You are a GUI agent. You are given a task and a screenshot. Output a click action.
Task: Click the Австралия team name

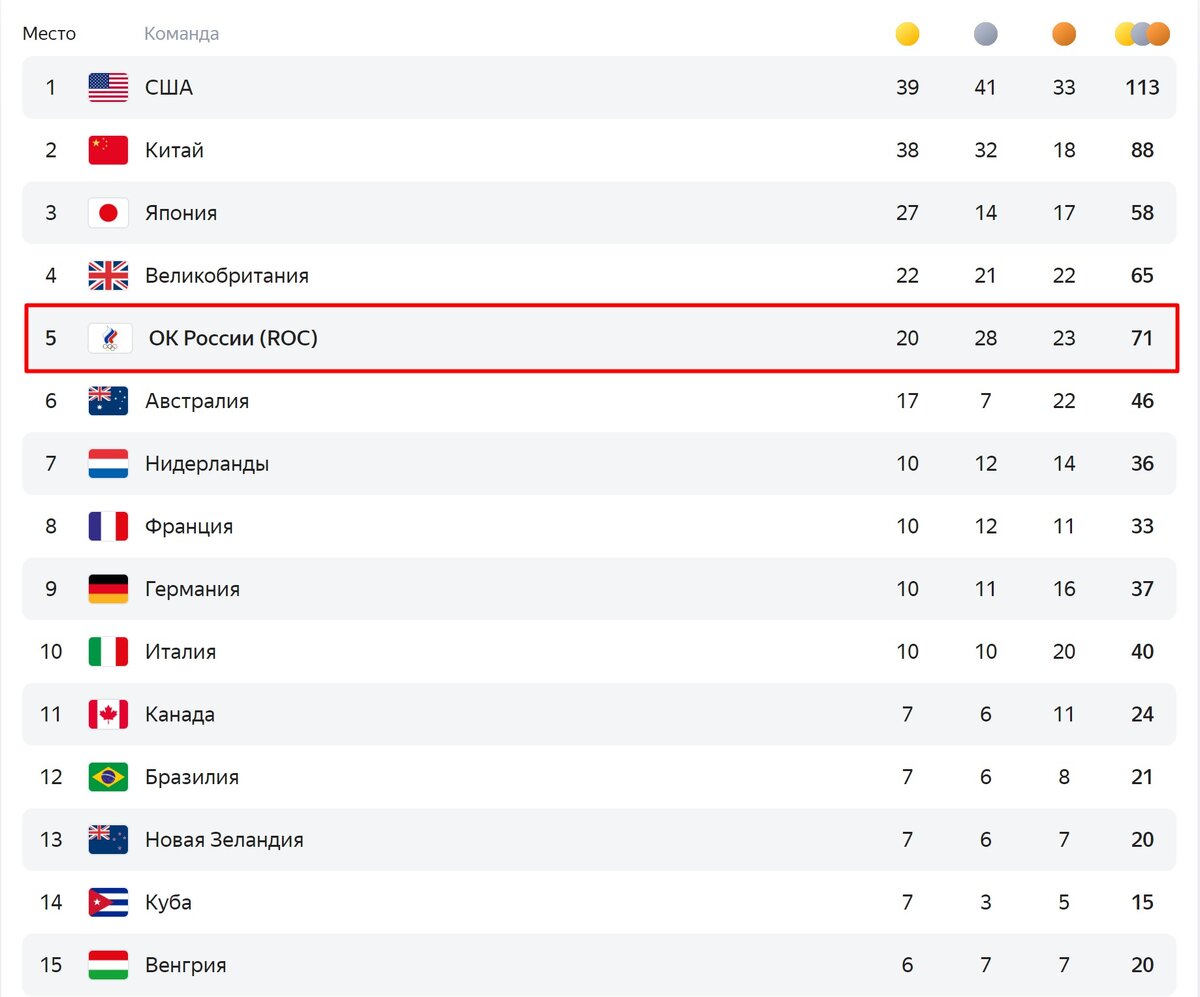(x=197, y=401)
